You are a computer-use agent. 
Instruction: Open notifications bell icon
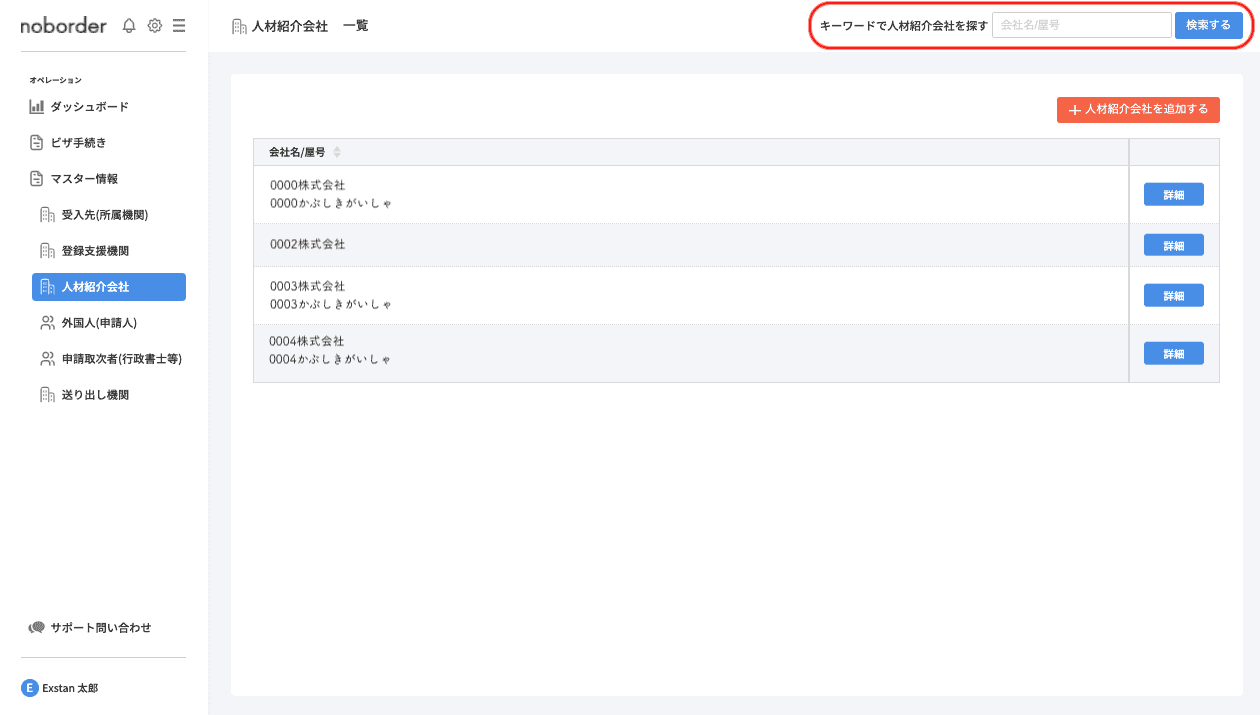129,26
